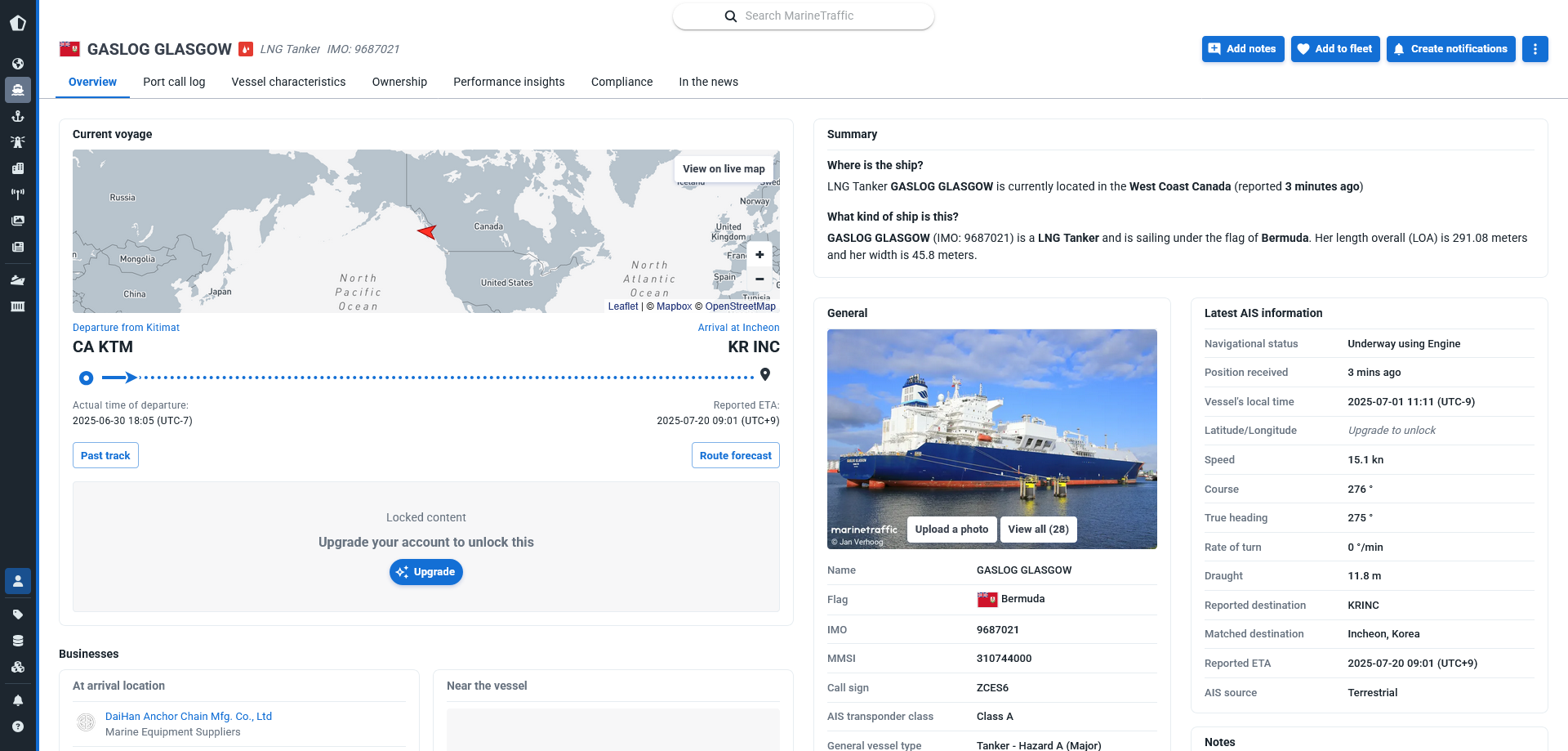Click the IMO value 9687021 in General
Screen dimensions: 1568x751
pyautogui.click(x=998, y=630)
